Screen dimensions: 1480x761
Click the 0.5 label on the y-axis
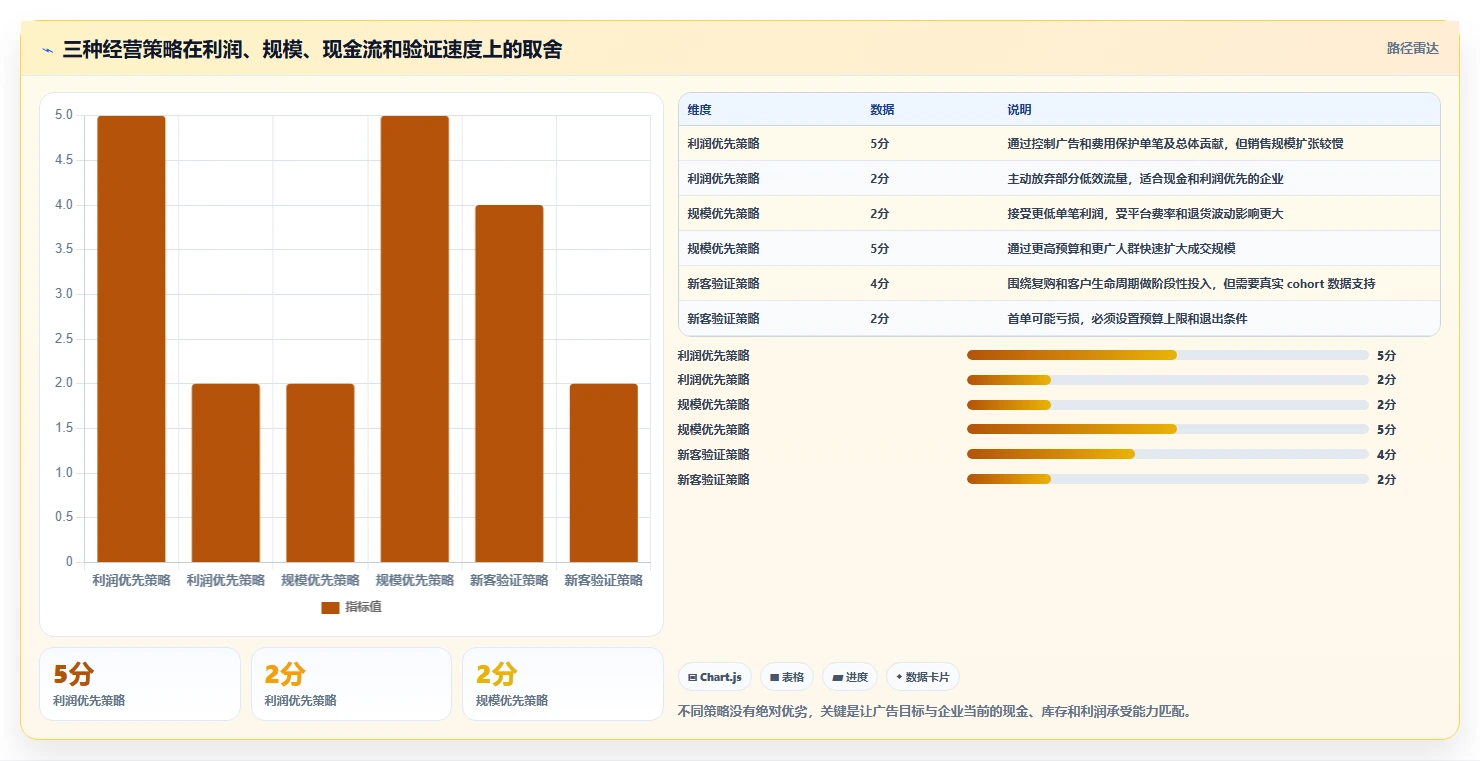click(63, 517)
